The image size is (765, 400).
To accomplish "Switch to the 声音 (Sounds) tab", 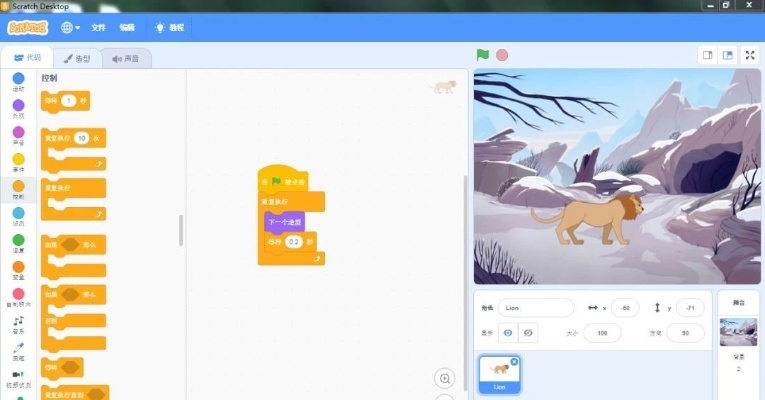I will coord(126,59).
